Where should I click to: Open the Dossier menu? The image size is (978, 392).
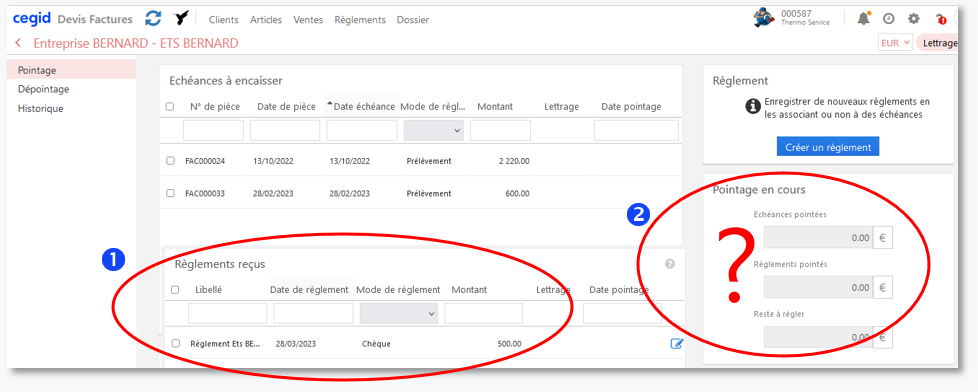(x=413, y=19)
